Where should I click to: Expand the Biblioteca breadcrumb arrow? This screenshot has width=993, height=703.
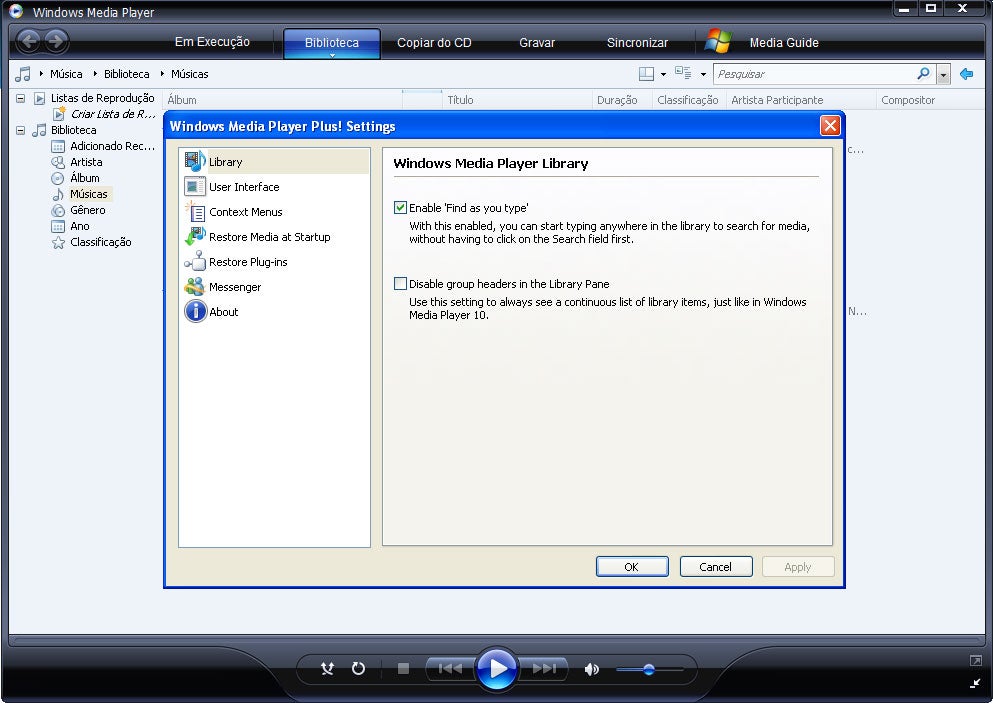pyautogui.click(x=95, y=73)
